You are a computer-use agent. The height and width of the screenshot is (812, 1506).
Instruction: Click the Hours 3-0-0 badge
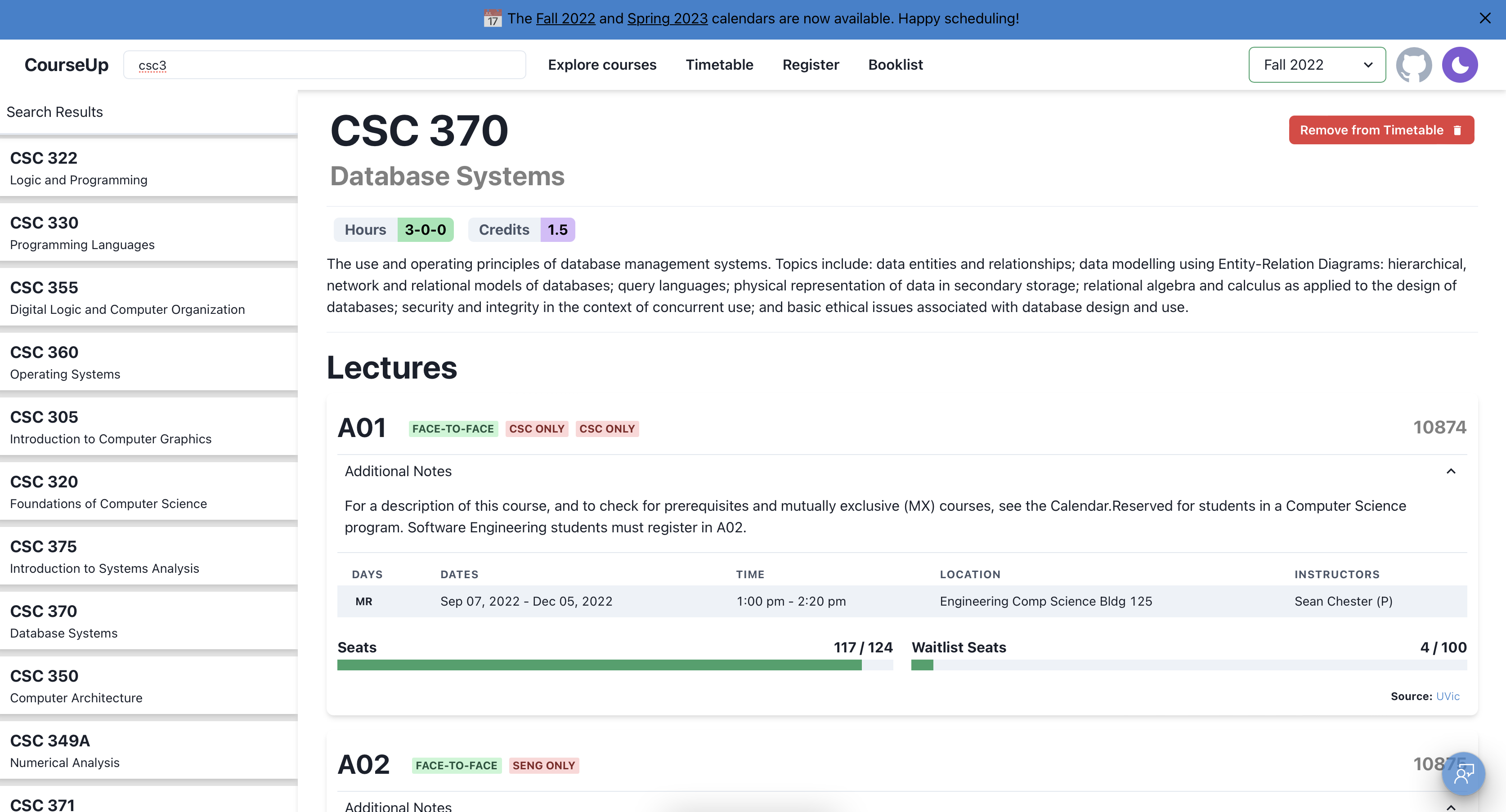pyautogui.click(x=394, y=230)
